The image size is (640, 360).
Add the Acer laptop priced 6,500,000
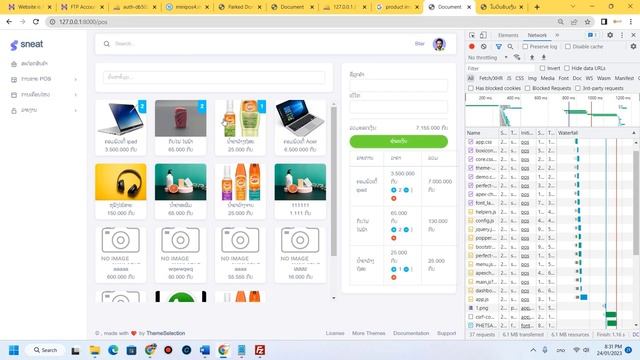[300, 127]
